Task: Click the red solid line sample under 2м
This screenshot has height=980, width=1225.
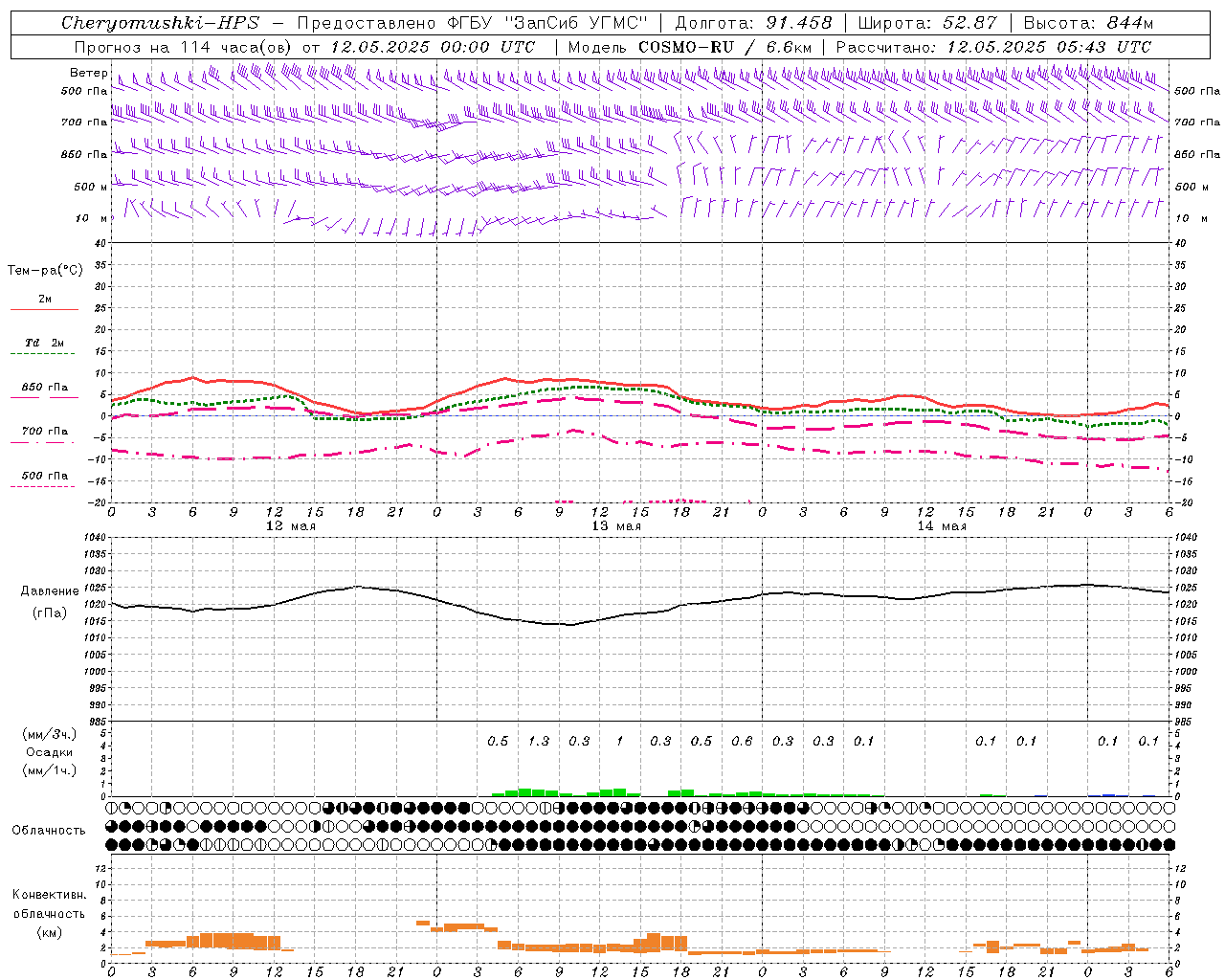Action: click(x=45, y=309)
